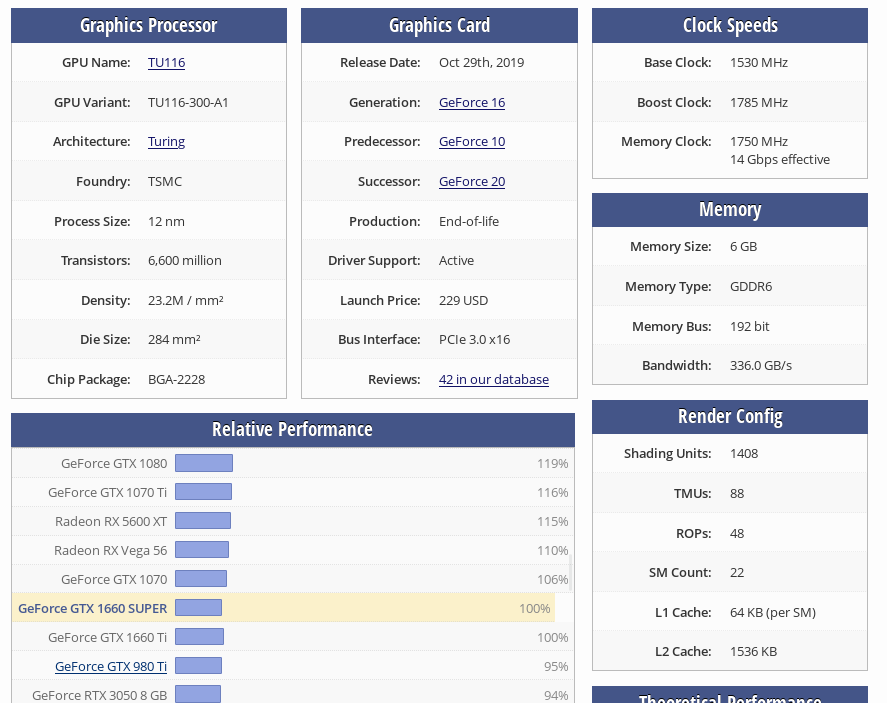The image size is (887, 703).
Task: Select the TU116-300-A1 GPU variant value
Action: tap(188, 102)
